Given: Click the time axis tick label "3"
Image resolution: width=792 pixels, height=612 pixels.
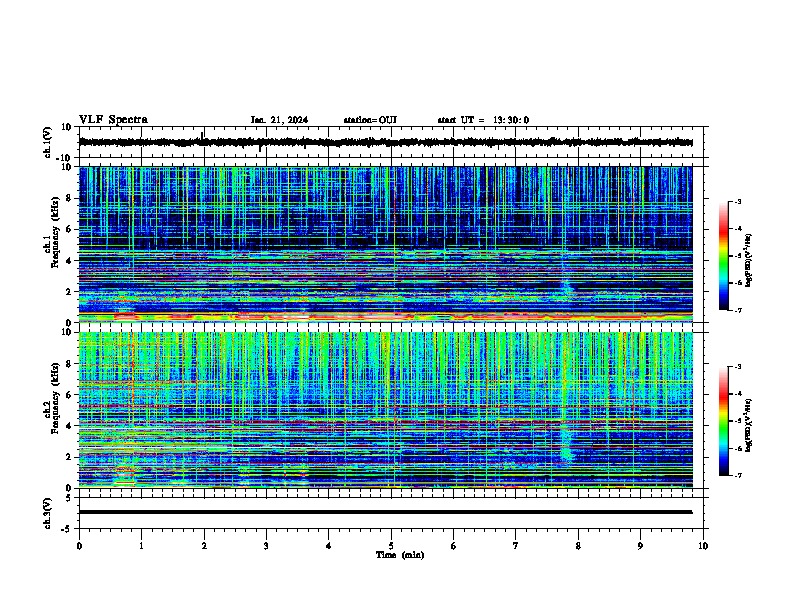Looking at the screenshot, I should 266,546.
